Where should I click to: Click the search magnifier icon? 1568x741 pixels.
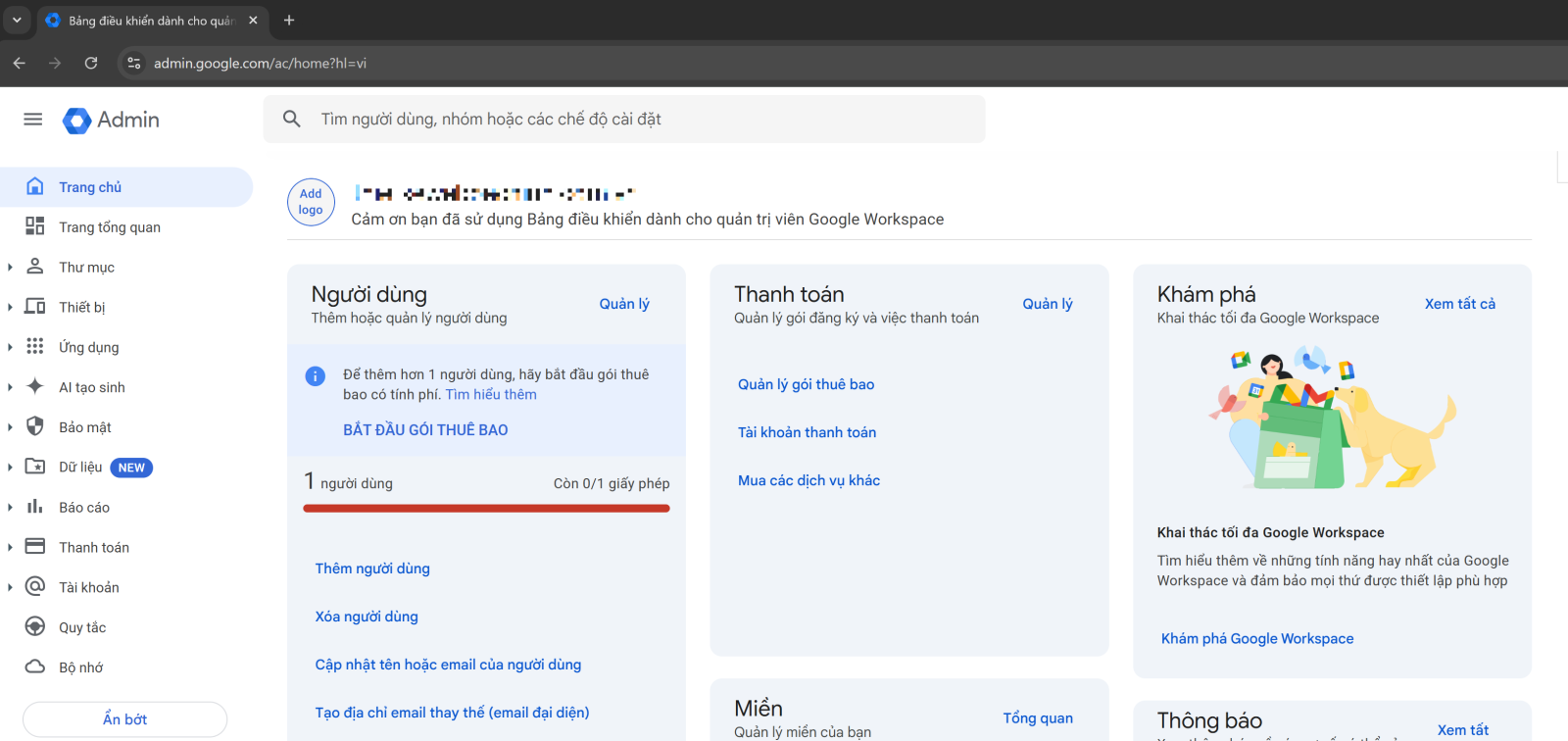(x=291, y=120)
